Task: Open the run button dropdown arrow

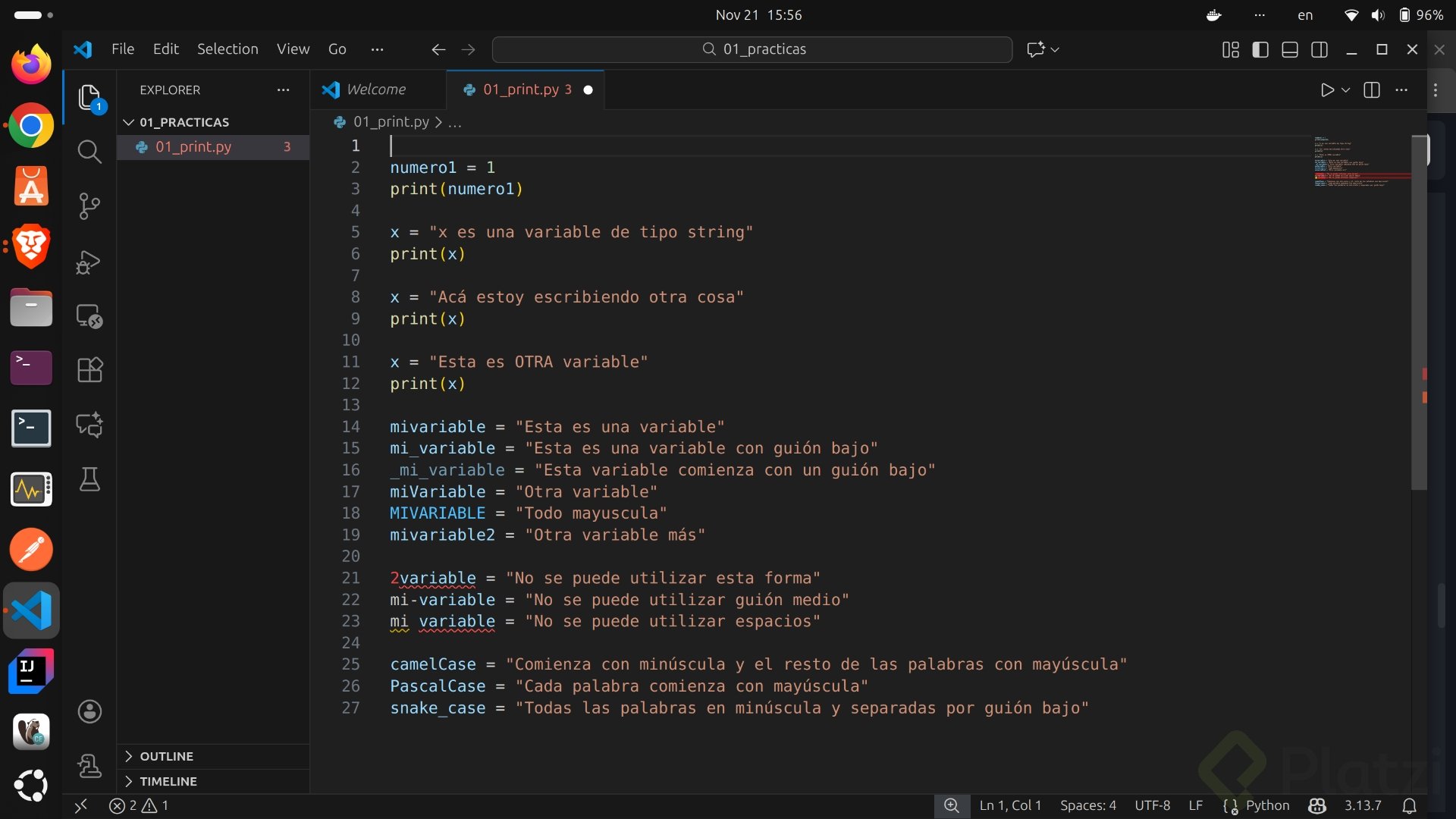Action: click(1346, 90)
